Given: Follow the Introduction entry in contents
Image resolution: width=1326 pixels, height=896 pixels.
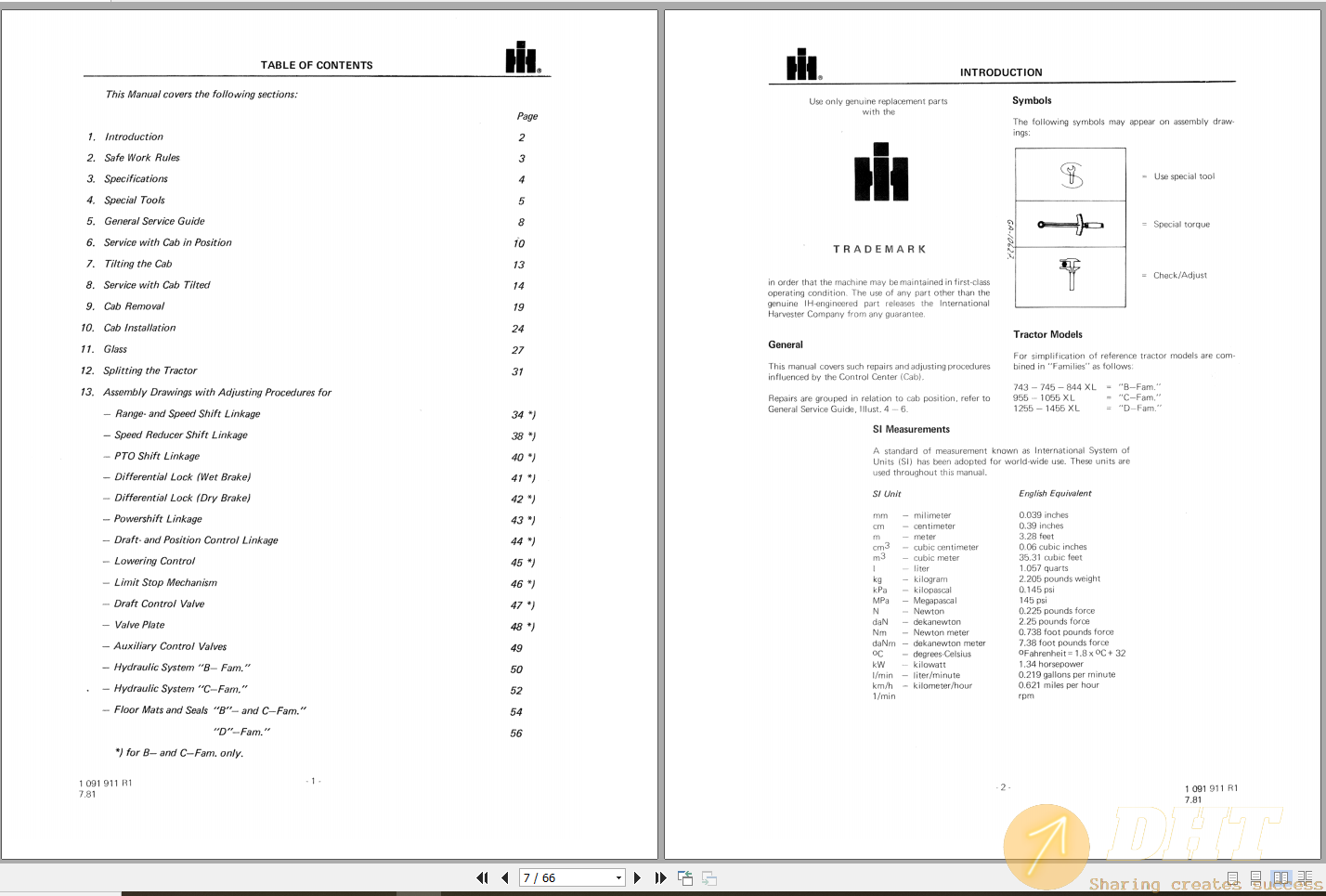Looking at the screenshot, I should tap(134, 136).
